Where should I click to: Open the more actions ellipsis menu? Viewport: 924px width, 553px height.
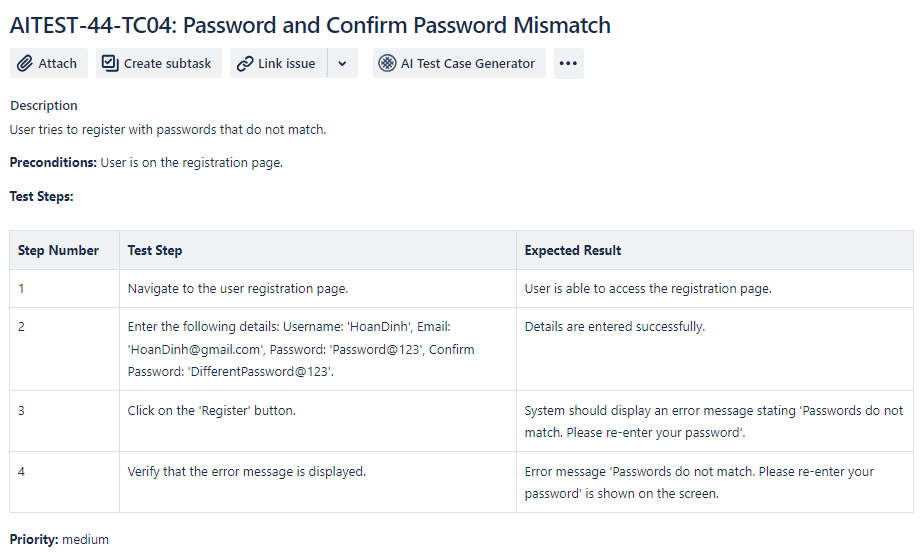pos(568,63)
